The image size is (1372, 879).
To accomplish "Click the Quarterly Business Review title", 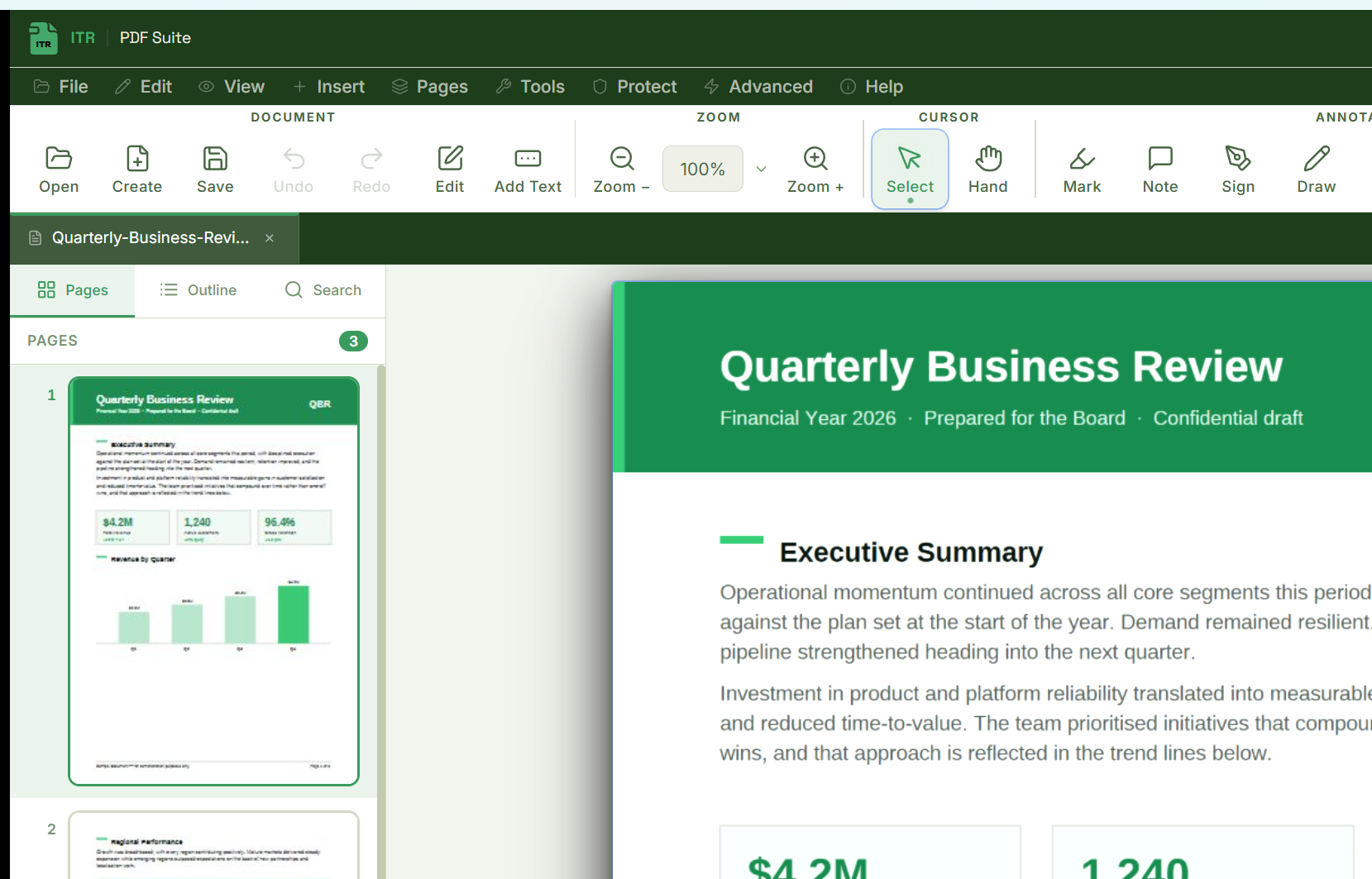I will click(x=1001, y=366).
